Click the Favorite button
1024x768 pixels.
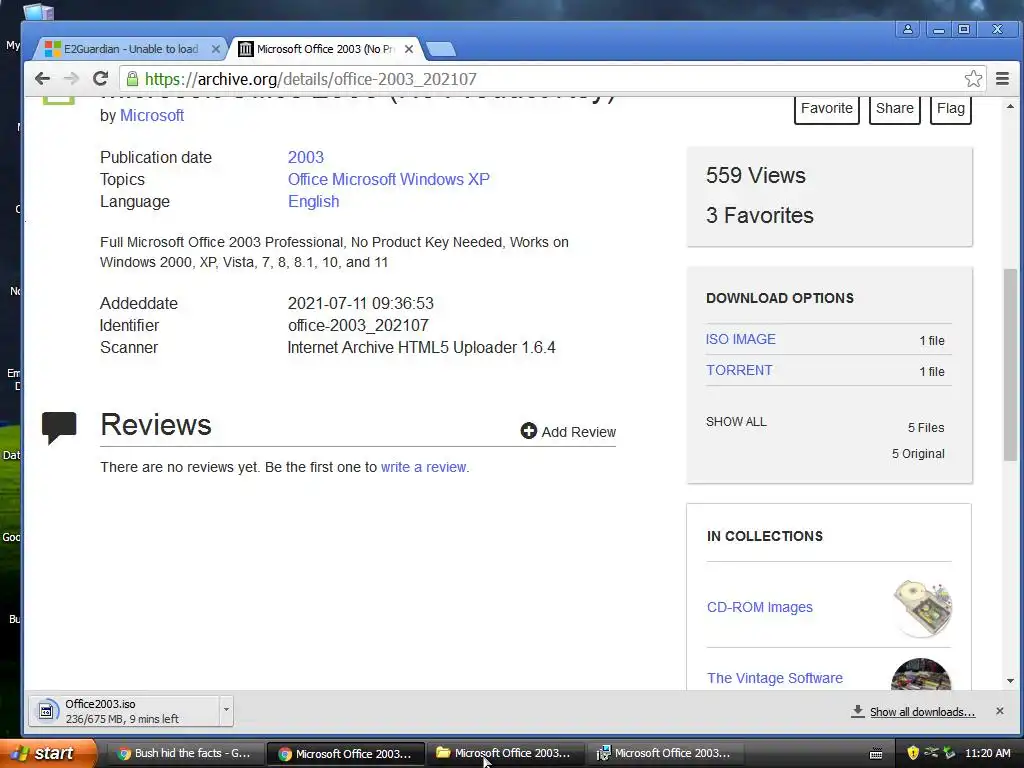coord(827,108)
